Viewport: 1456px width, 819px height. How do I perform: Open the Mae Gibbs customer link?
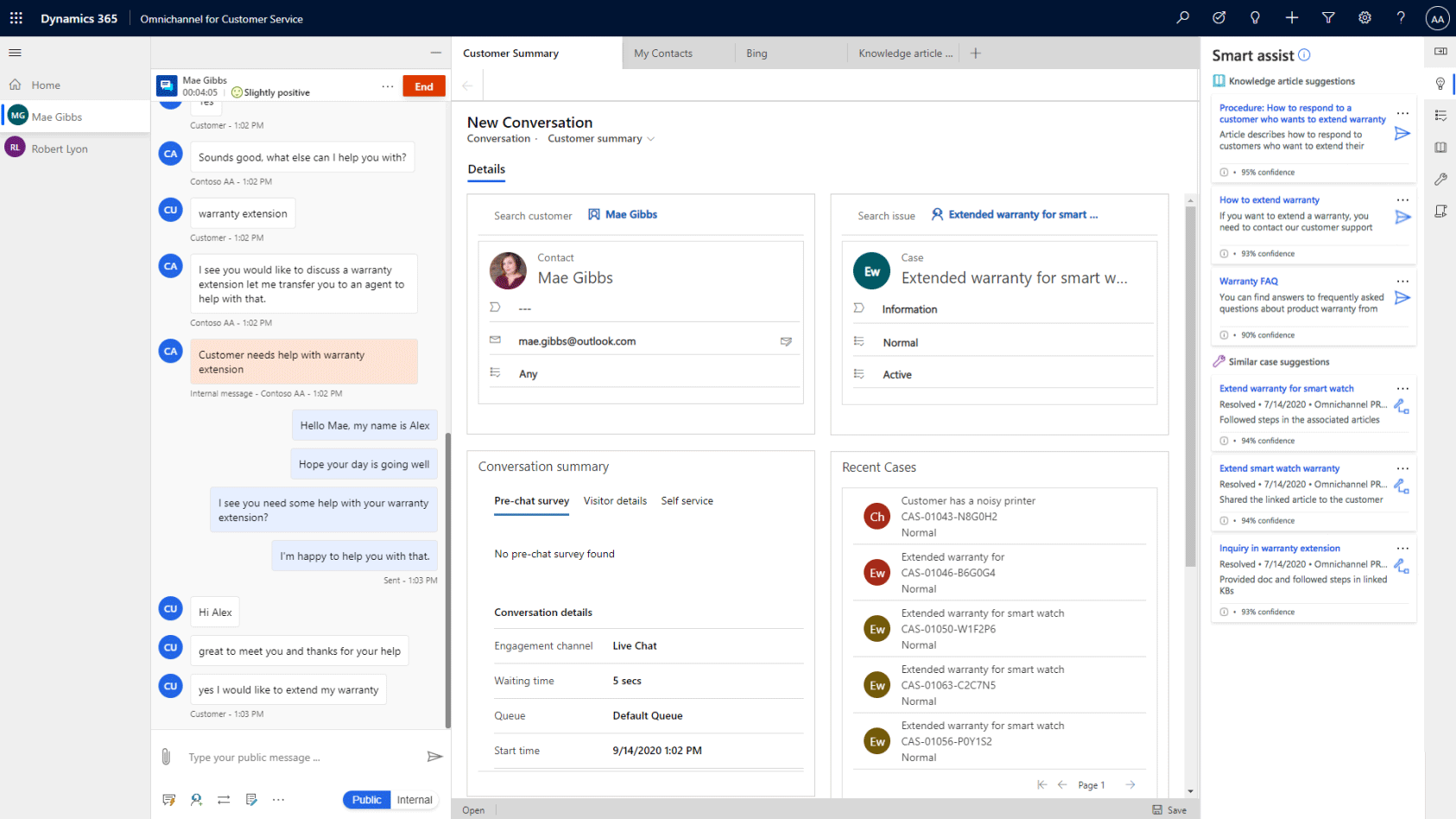[x=631, y=214]
